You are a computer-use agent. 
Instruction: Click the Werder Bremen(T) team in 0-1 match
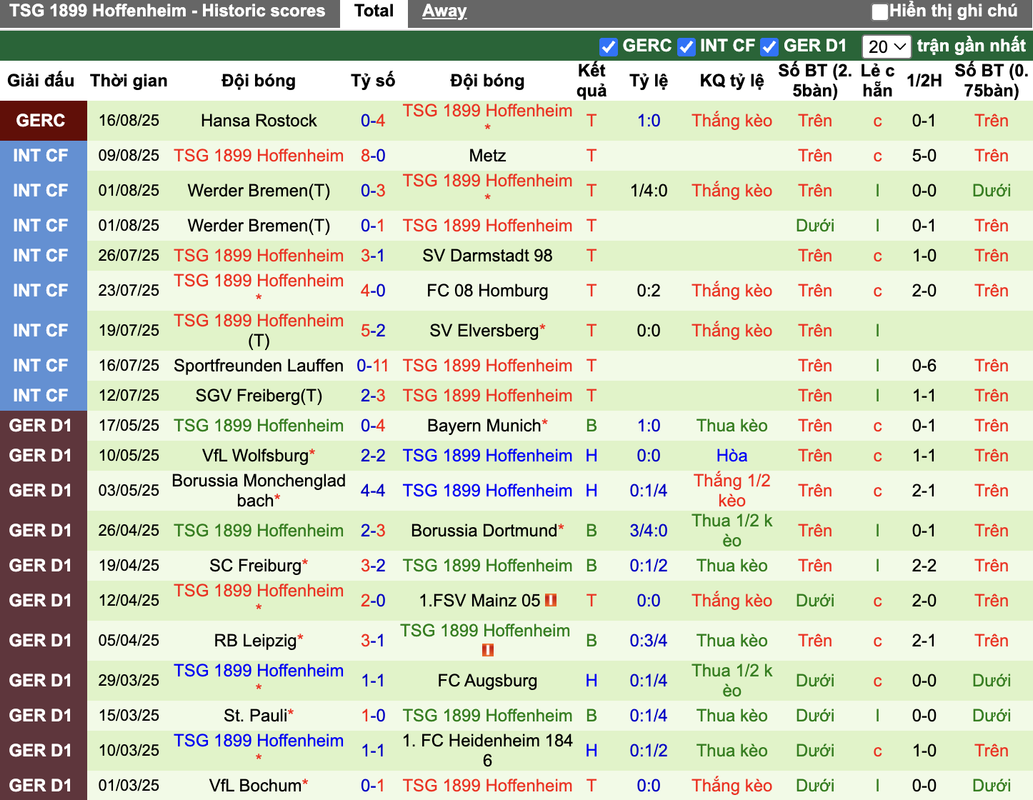click(x=259, y=225)
